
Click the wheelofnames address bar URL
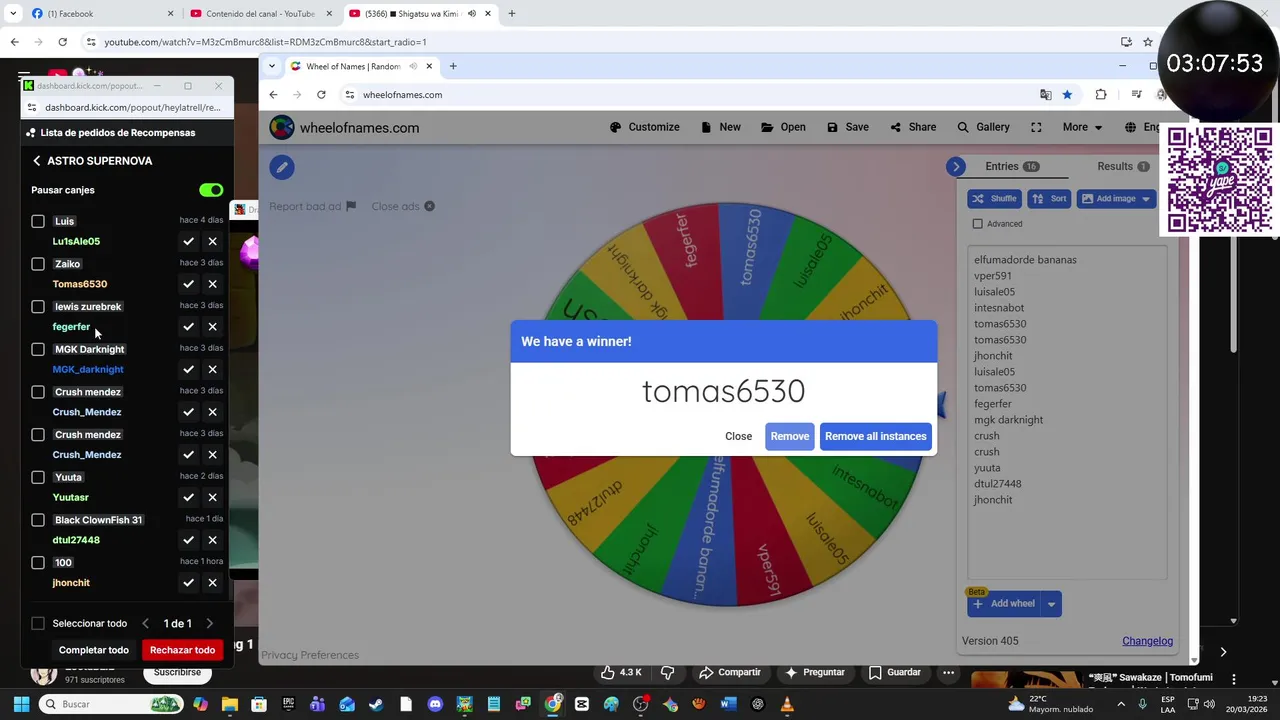pos(402,95)
